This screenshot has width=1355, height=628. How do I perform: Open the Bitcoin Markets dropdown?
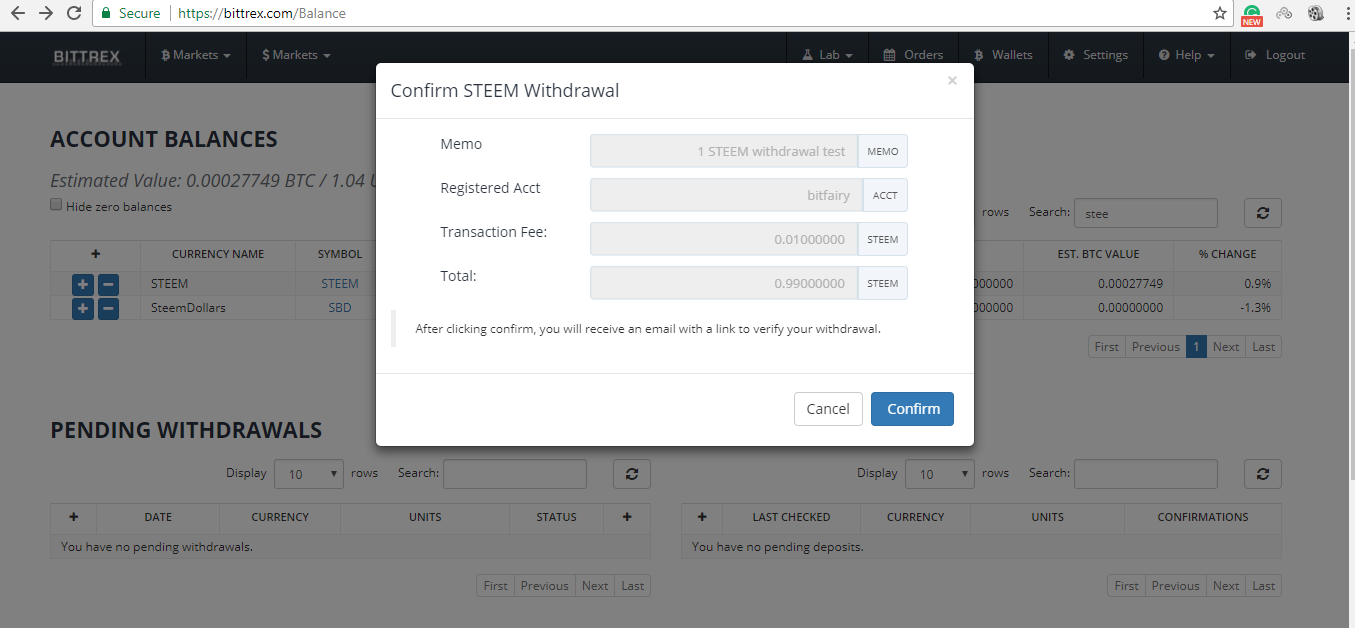click(x=196, y=55)
